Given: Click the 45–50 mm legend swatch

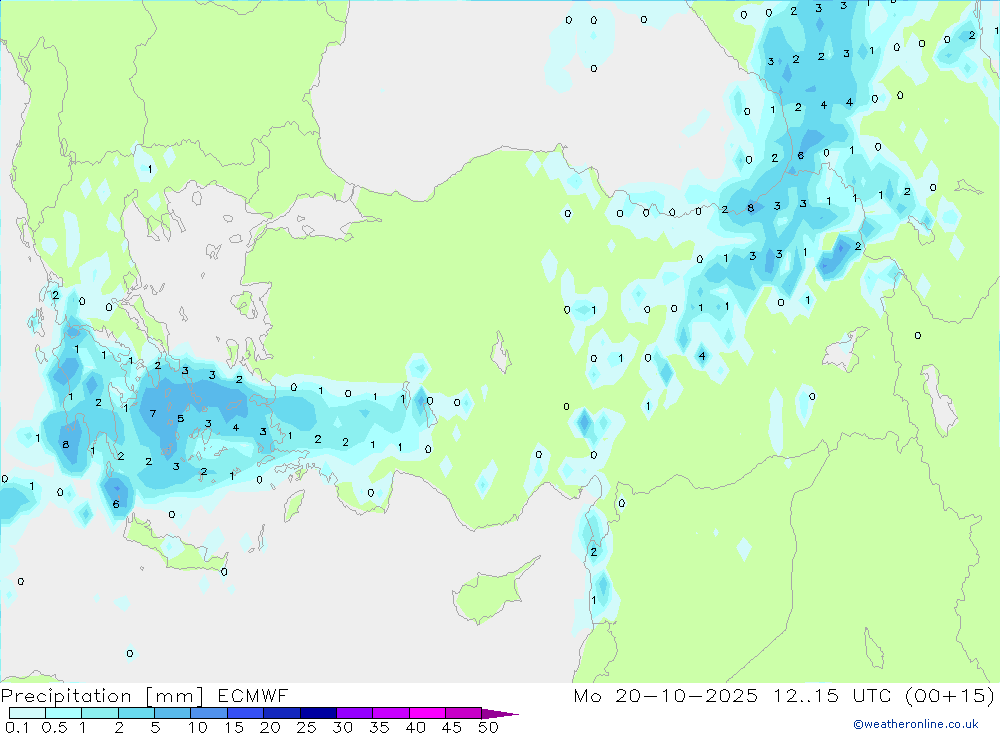Looking at the screenshot, I should pyautogui.click(x=464, y=713).
